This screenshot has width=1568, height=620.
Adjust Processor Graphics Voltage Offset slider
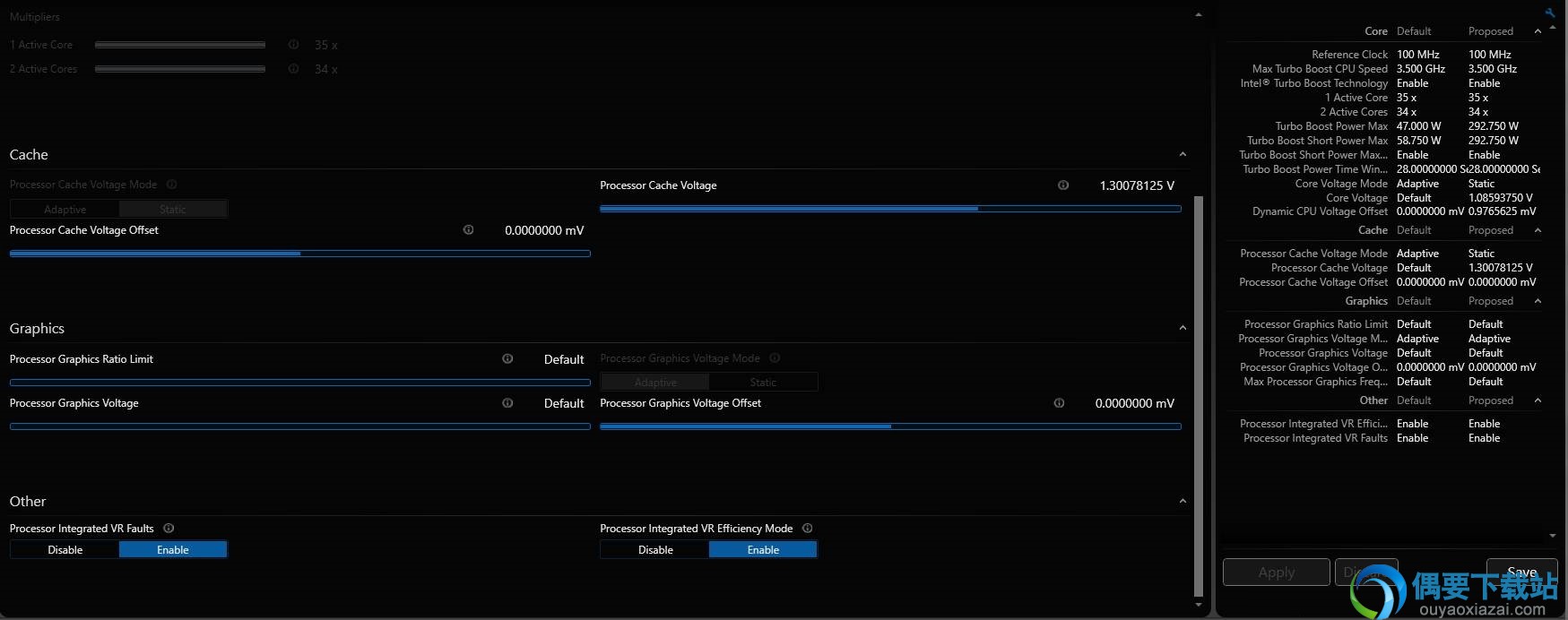click(x=890, y=426)
